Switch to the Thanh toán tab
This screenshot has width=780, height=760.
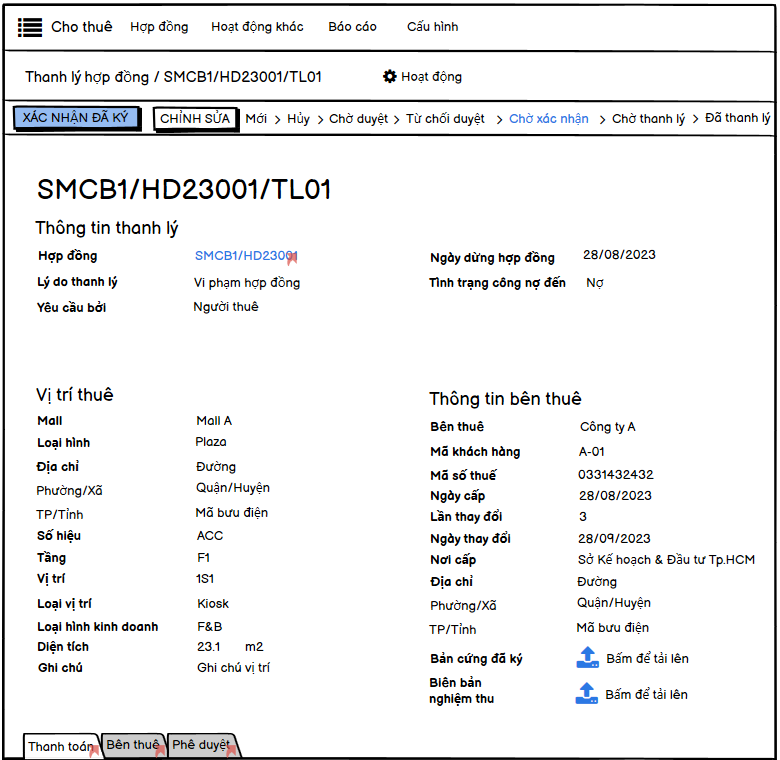61,746
